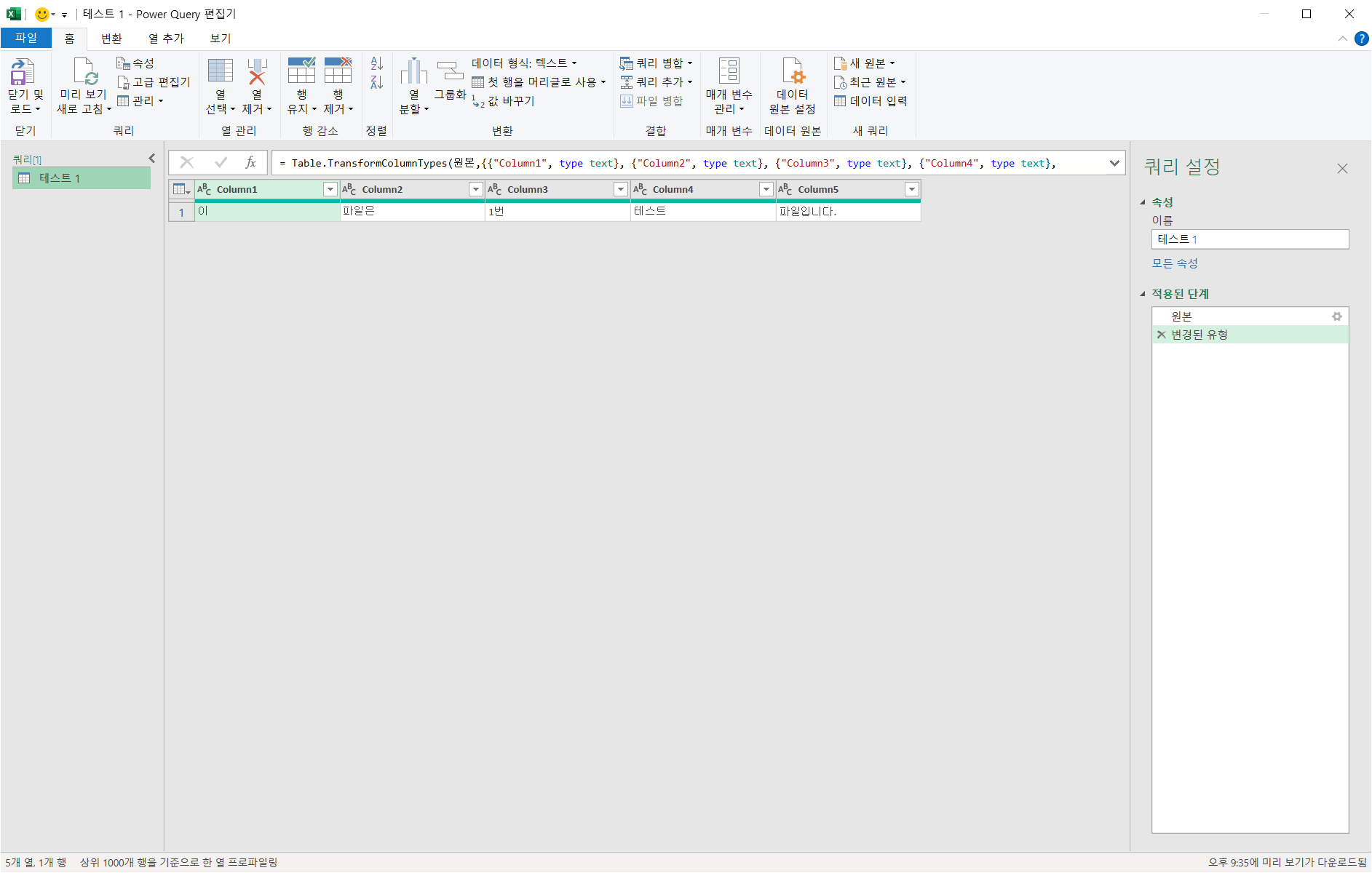The width and height of the screenshot is (1372, 873).
Task: Cancel formula edit with X icon
Action: (x=187, y=162)
